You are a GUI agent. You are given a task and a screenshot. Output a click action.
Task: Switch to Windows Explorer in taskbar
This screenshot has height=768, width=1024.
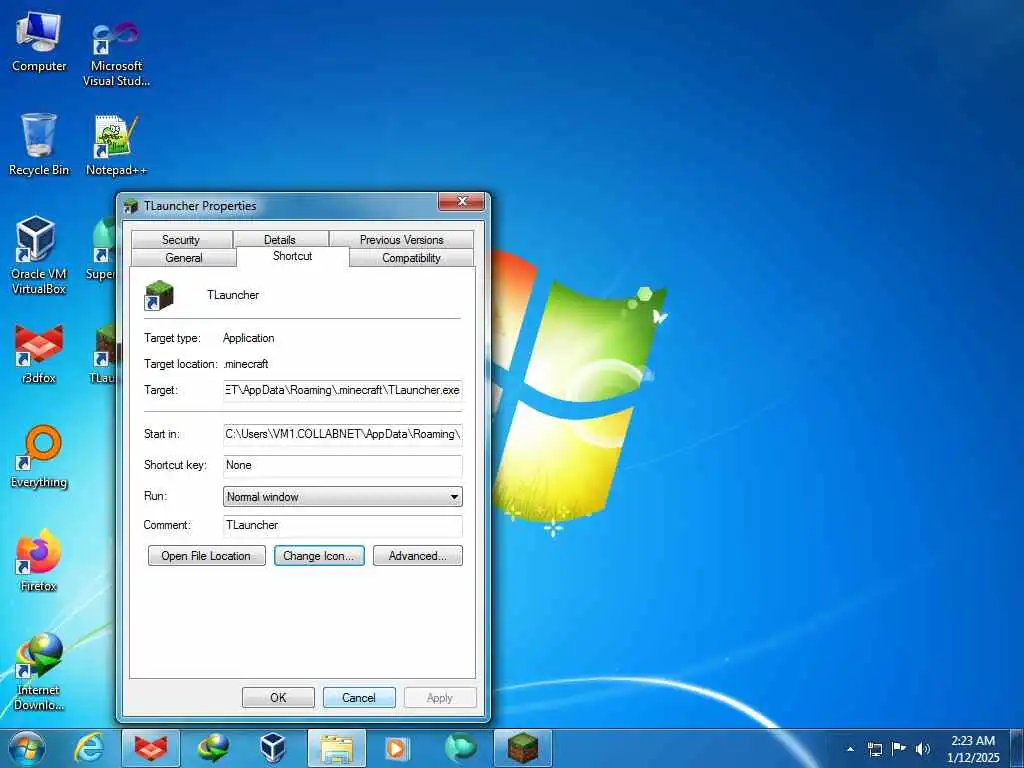[x=337, y=748]
